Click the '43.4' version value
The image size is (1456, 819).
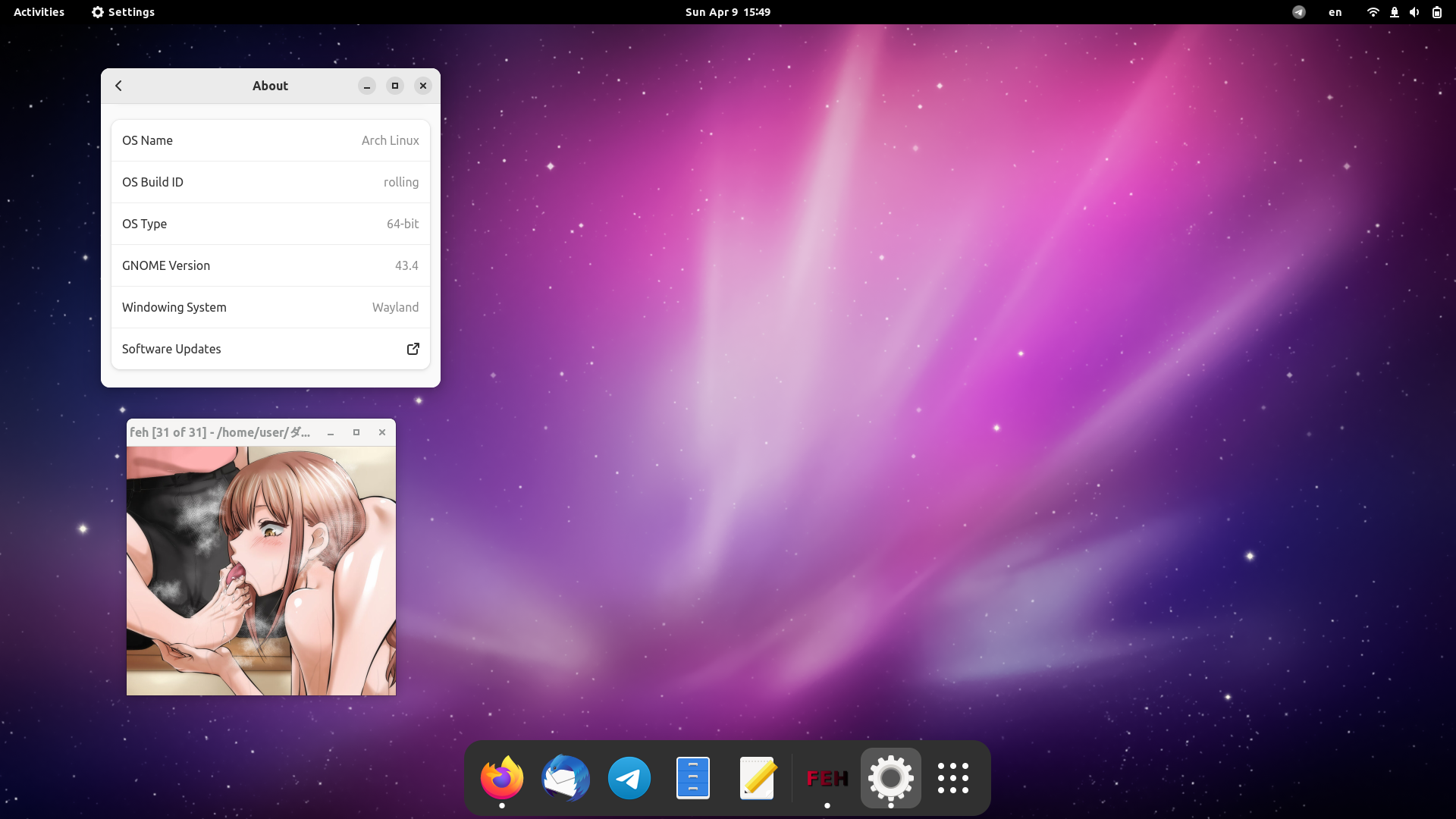406,265
